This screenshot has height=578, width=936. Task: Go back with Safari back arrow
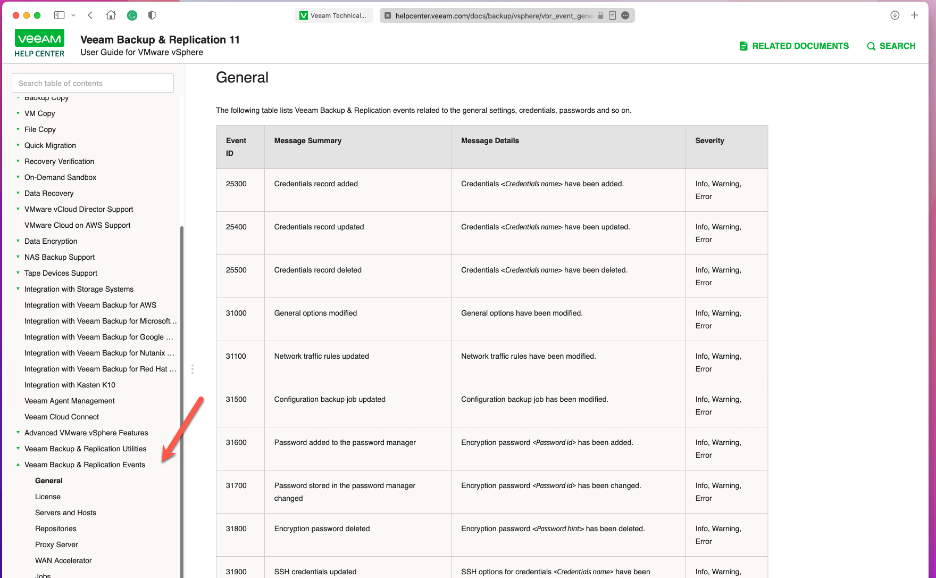coord(90,15)
